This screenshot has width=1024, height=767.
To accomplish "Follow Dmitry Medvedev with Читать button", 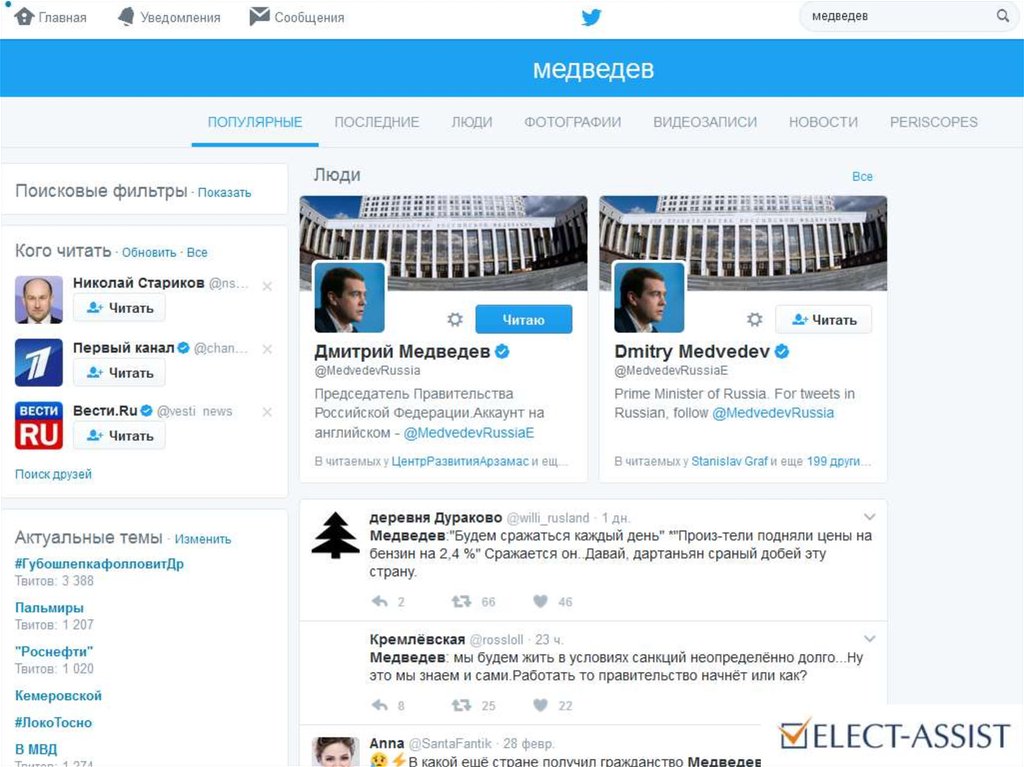I will click(x=823, y=319).
